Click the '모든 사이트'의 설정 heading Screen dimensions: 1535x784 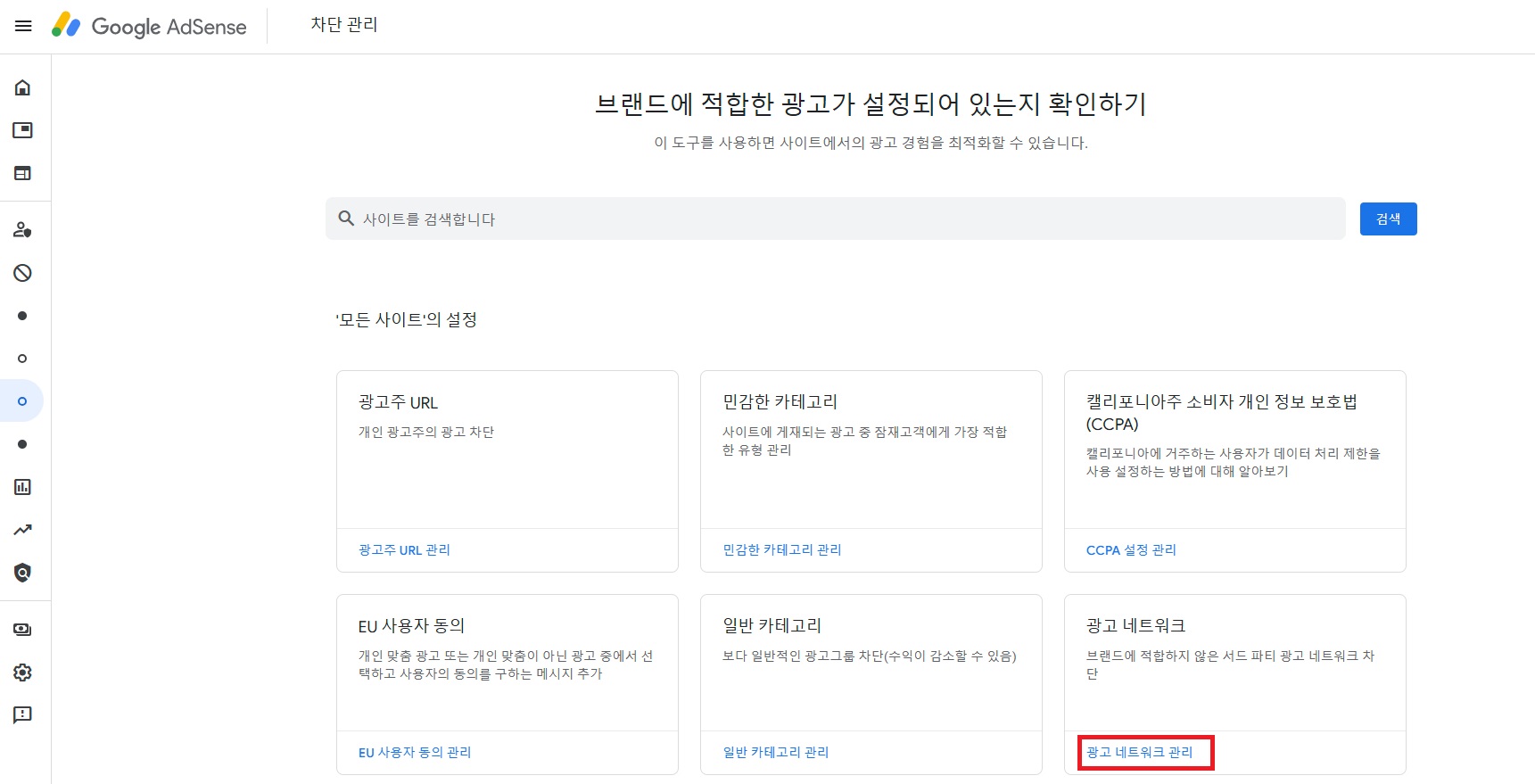point(406,319)
